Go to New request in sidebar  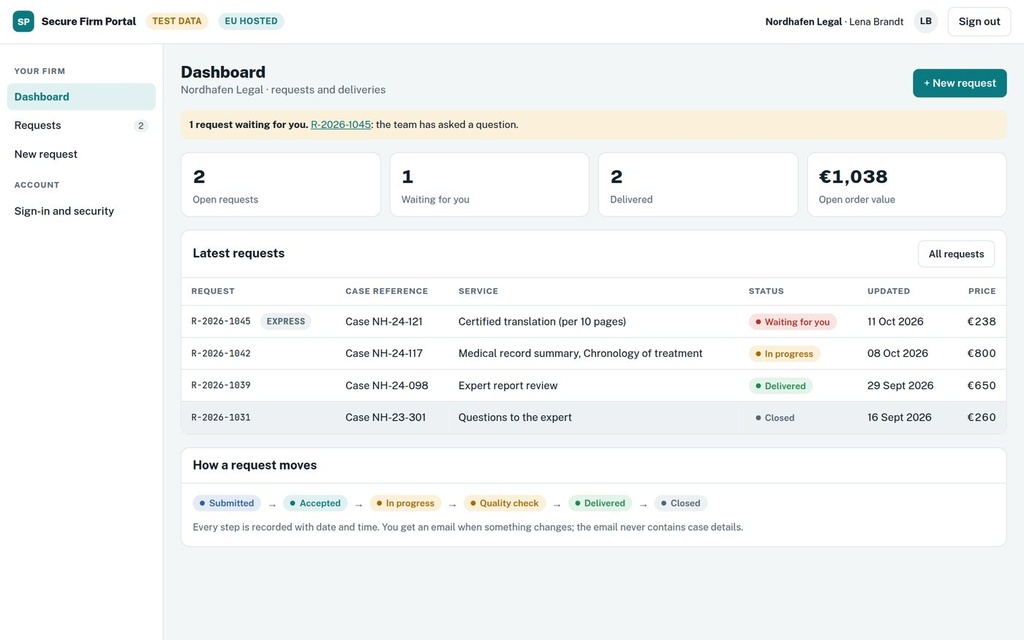pyautogui.click(x=81, y=154)
